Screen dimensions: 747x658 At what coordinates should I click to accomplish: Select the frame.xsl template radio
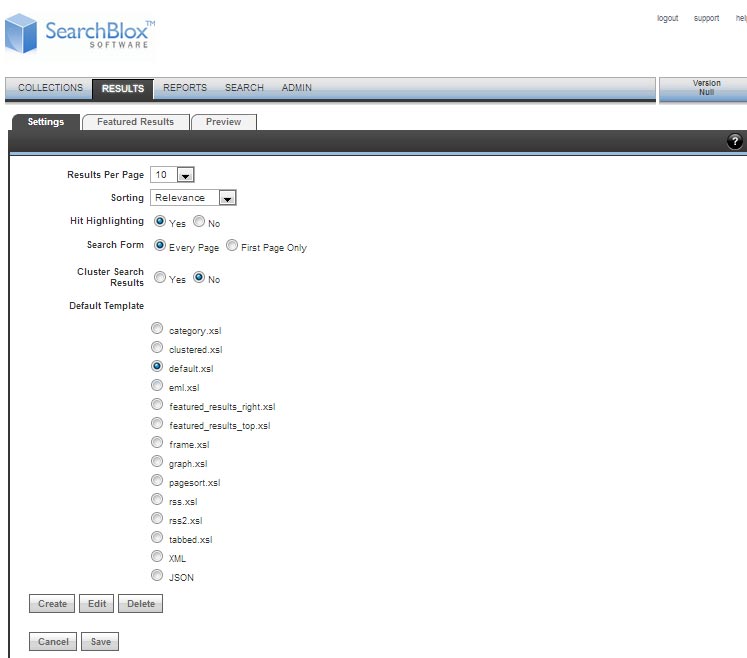coord(157,442)
